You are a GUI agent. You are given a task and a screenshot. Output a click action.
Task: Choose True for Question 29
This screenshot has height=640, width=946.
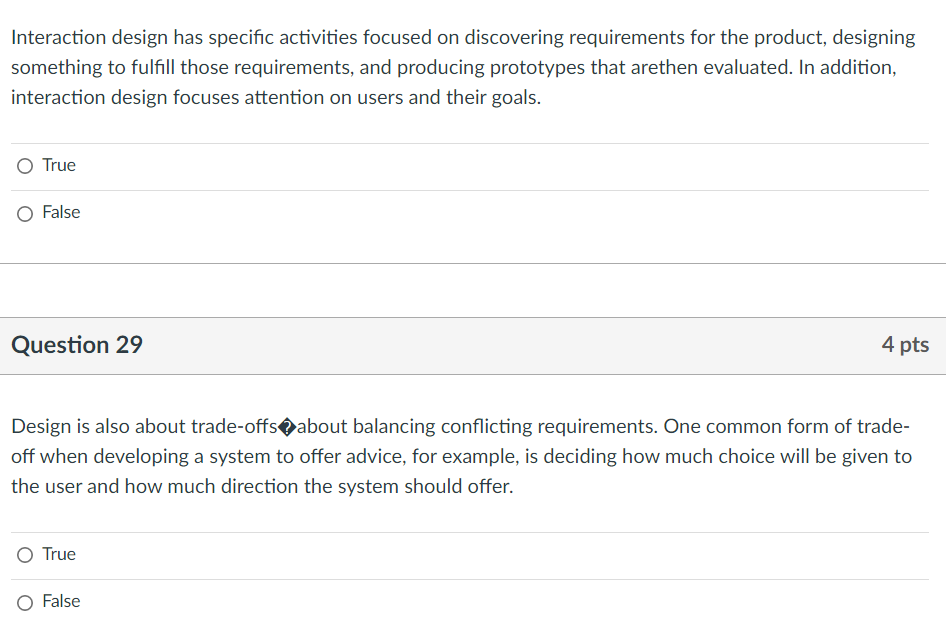(24, 554)
